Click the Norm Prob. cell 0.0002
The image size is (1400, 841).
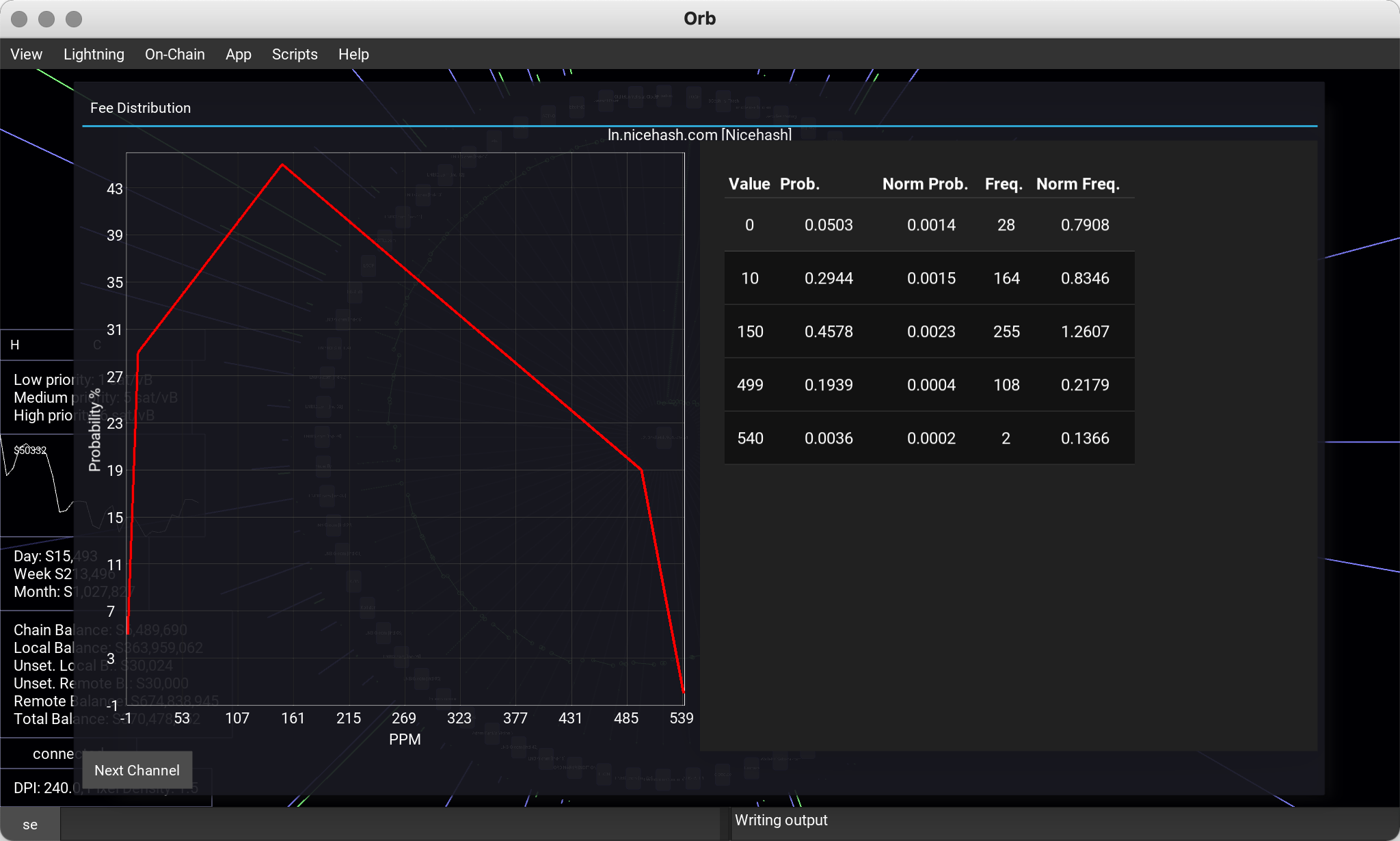931,438
